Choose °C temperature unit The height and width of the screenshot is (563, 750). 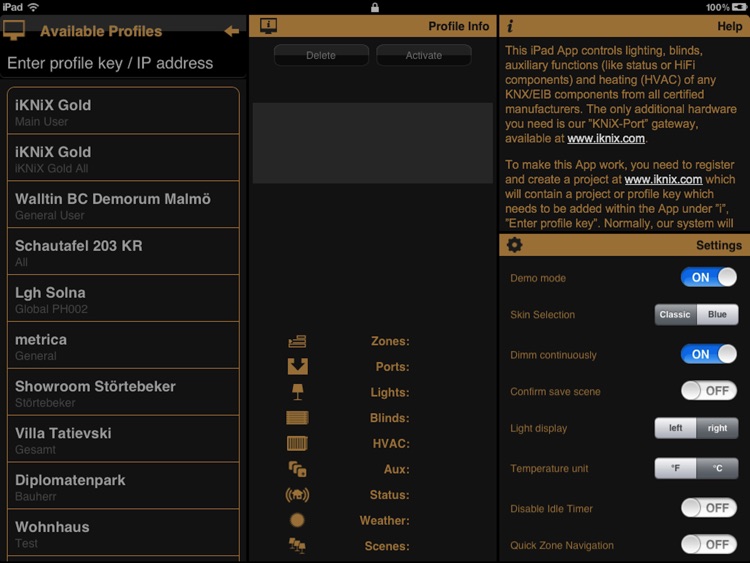click(717, 468)
